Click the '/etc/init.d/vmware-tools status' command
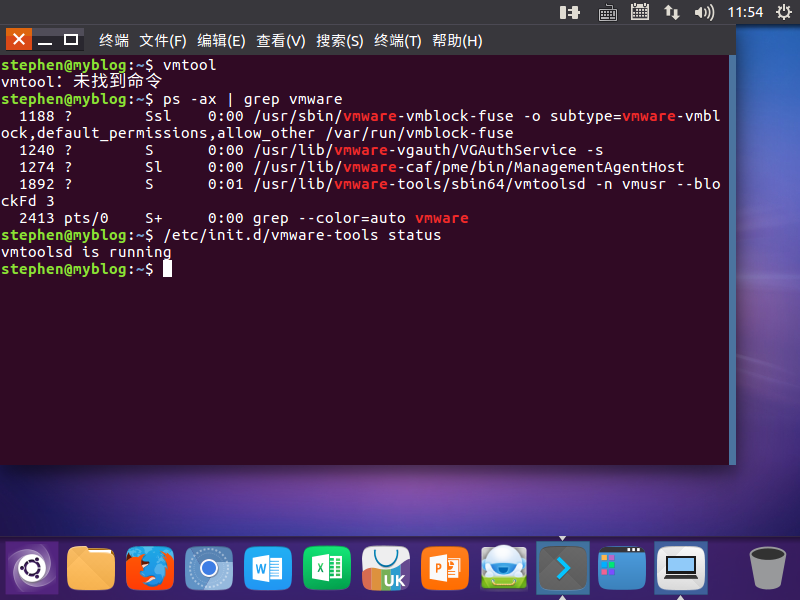 (x=302, y=235)
